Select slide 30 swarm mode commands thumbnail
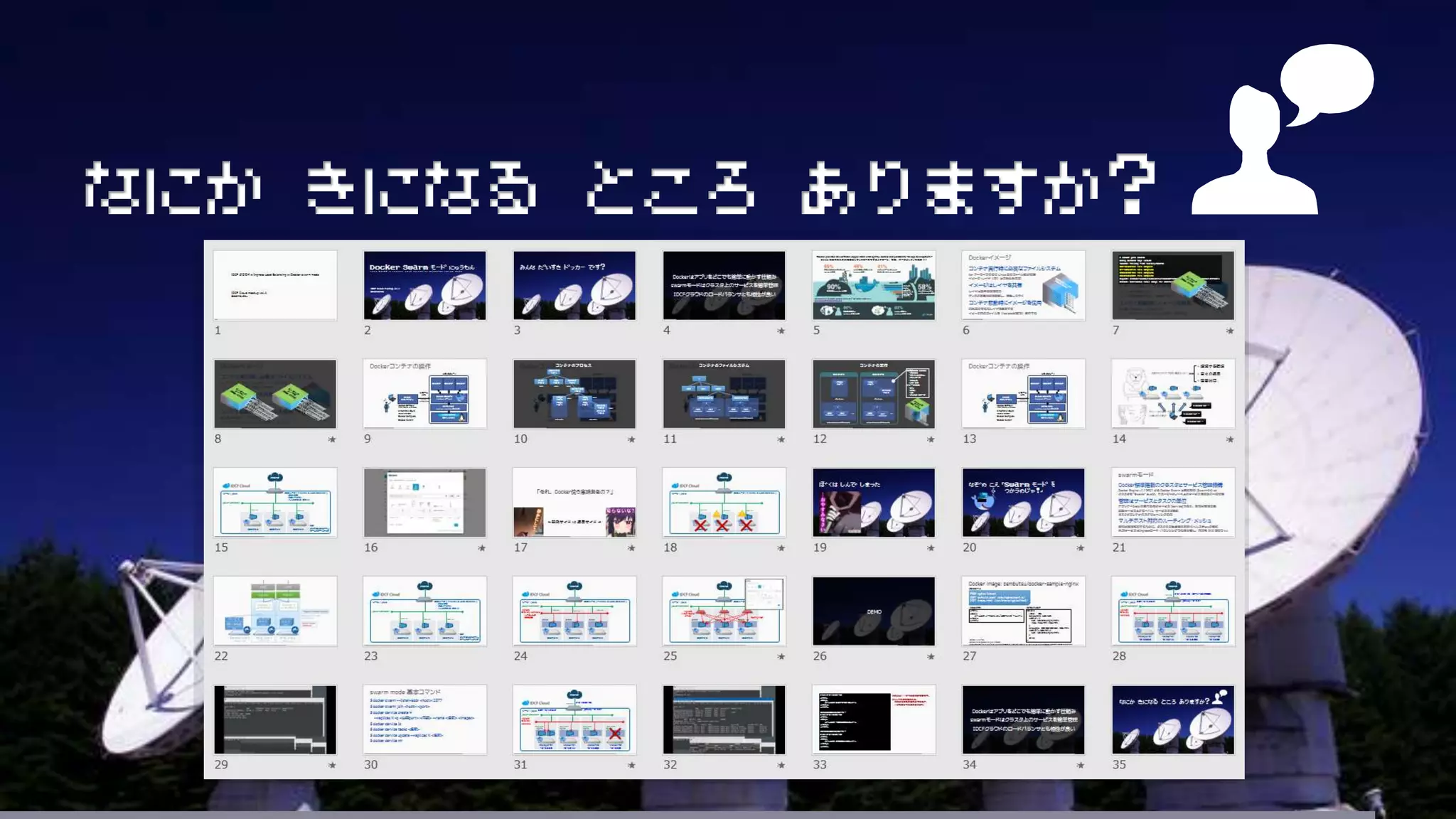The height and width of the screenshot is (819, 1456). (x=424, y=719)
